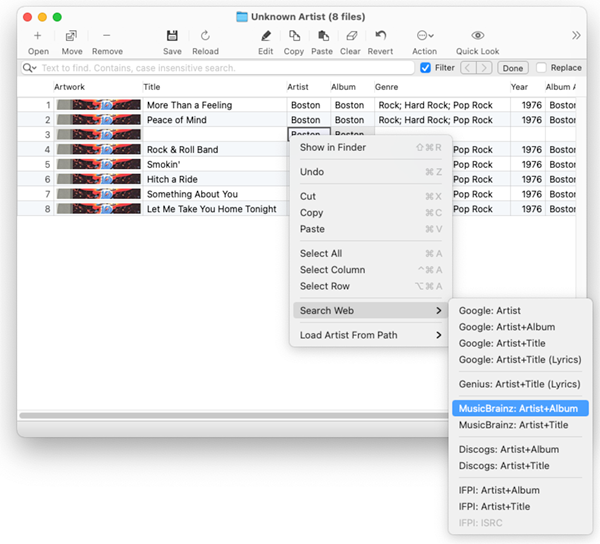Viewport: 600px width, 544px height.
Task: Select Undo in the context menu
Action: 370,172
